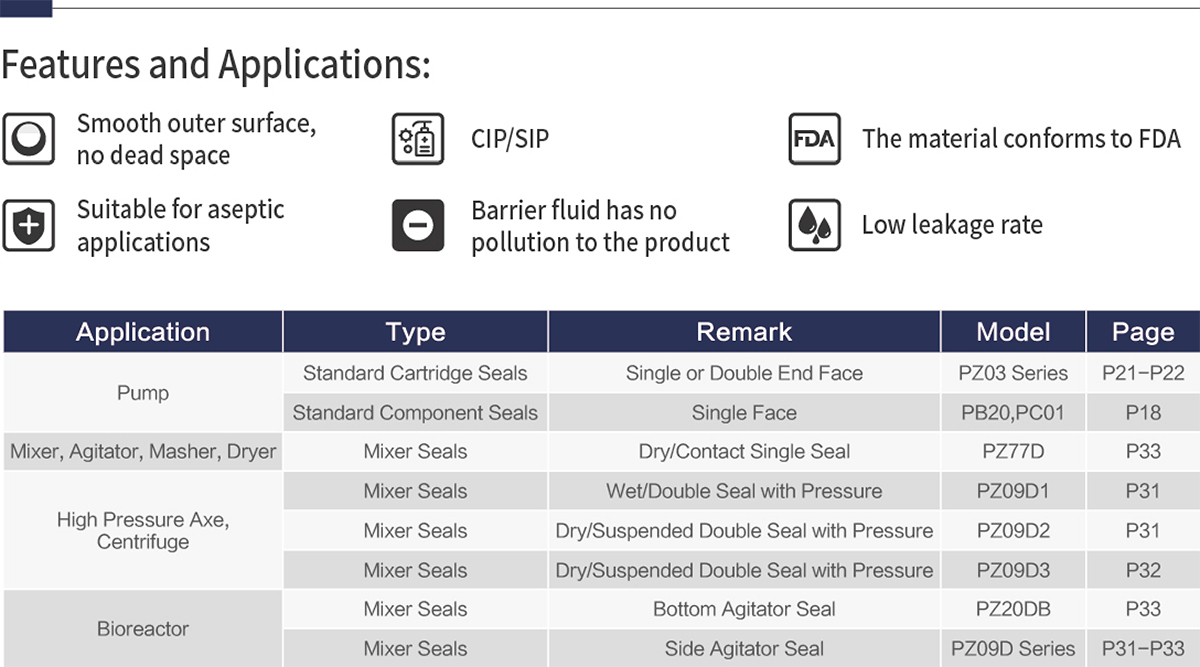Screen dimensions: 1200x667
Task: Select the Pump application cell
Action: pos(143,393)
